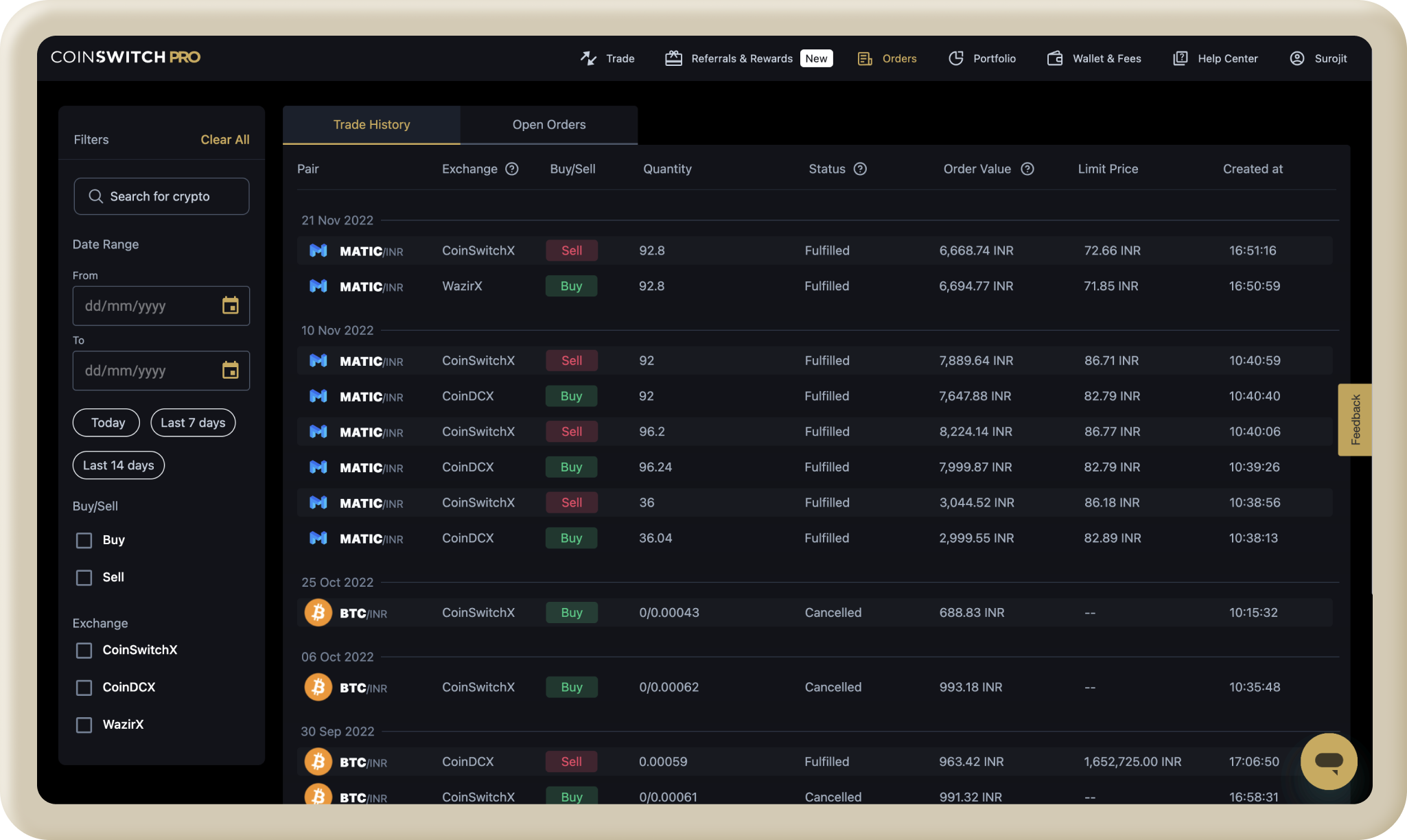Click the From date input field

[161, 305]
